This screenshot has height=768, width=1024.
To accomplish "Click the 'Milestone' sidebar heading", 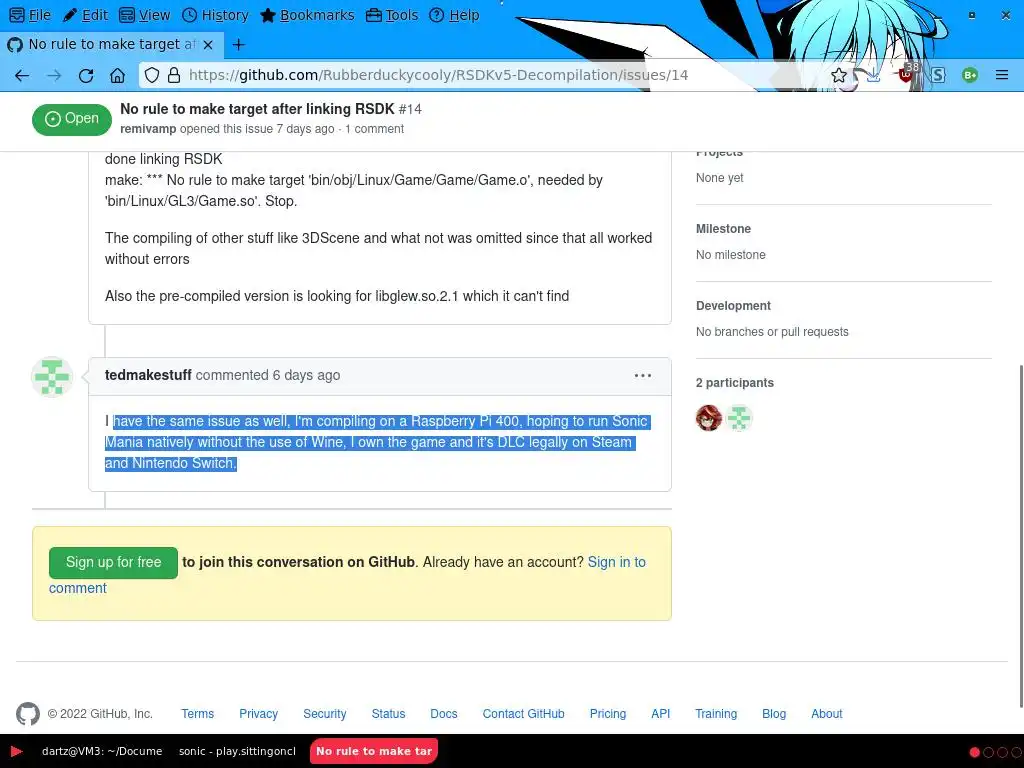I will click(723, 229).
